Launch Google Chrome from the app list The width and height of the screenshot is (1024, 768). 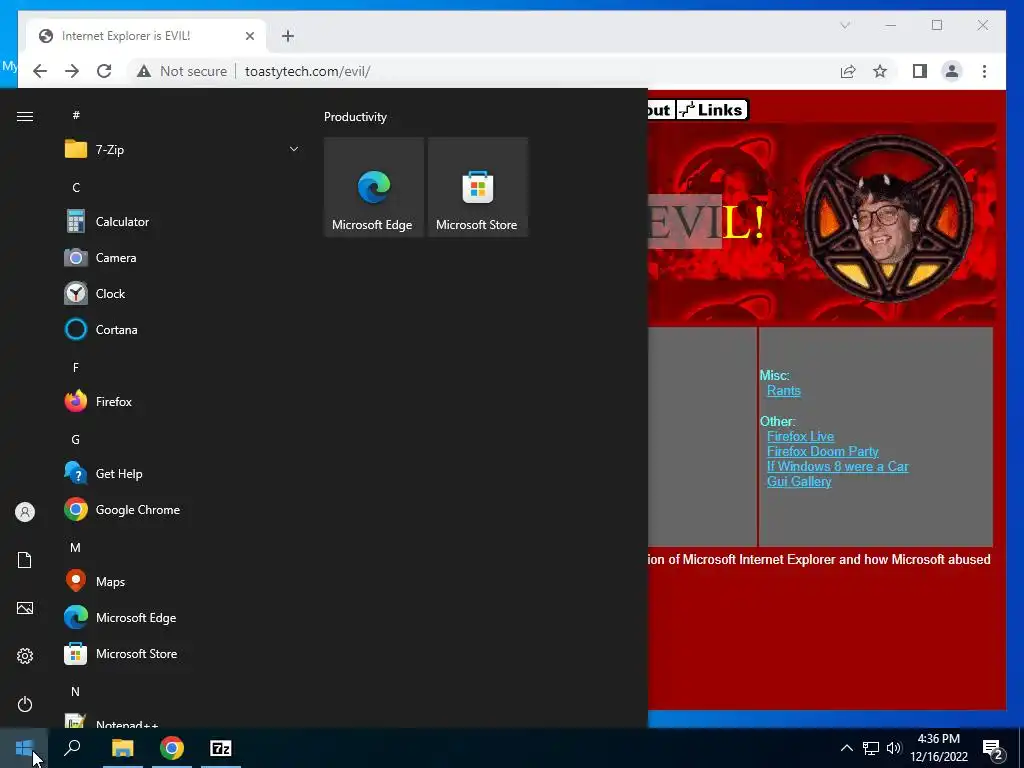click(182, 510)
